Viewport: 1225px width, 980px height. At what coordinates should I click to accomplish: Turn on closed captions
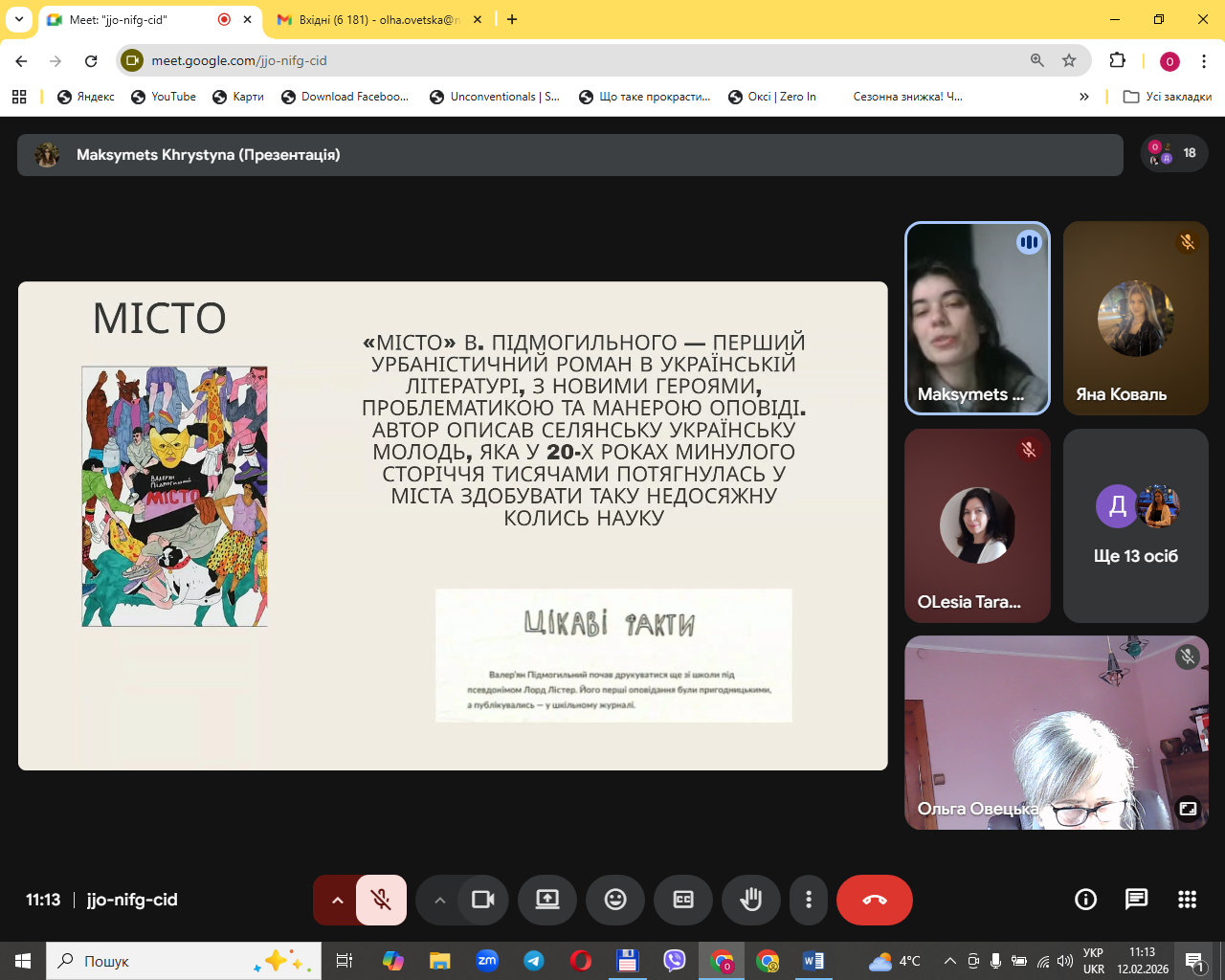pyautogui.click(x=683, y=900)
